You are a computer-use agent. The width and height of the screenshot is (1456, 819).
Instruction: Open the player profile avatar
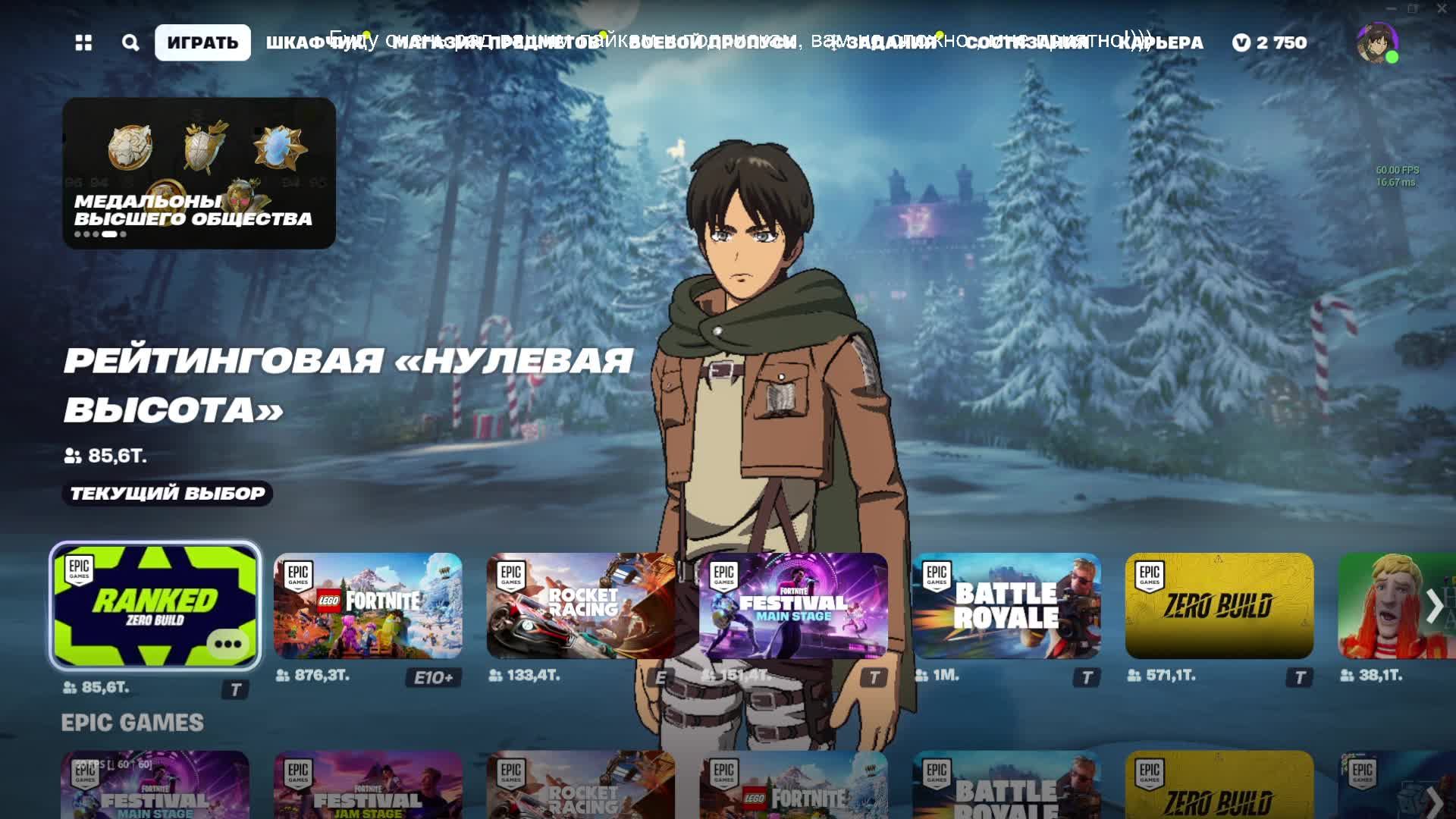click(1376, 42)
